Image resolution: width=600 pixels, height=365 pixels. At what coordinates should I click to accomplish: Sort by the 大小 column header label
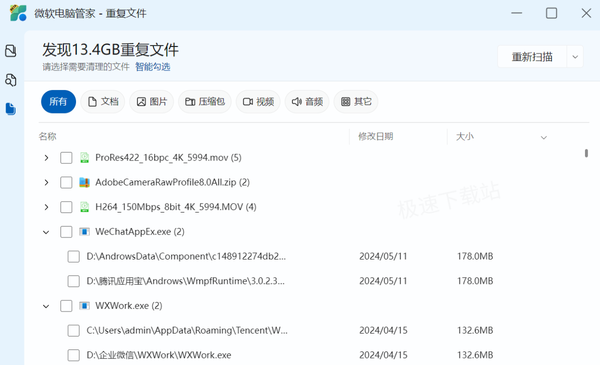pyautogui.click(x=465, y=137)
